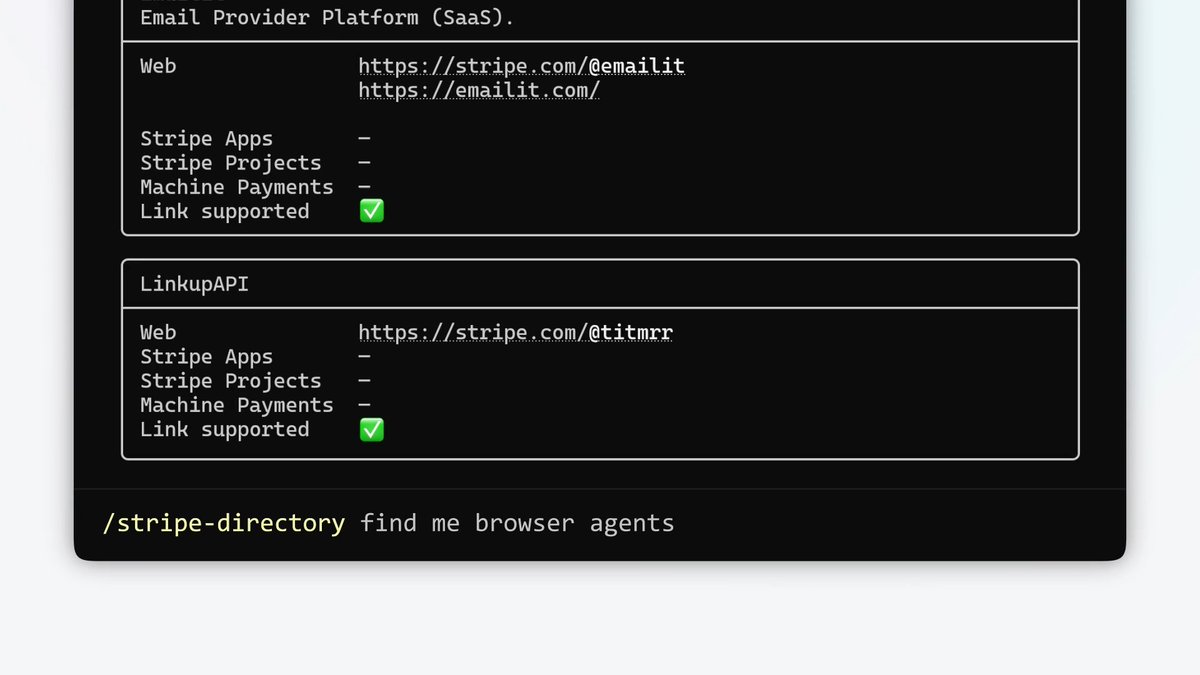Click the Web label in the LinkupAPI card
The image size is (1200, 675).
click(x=158, y=333)
